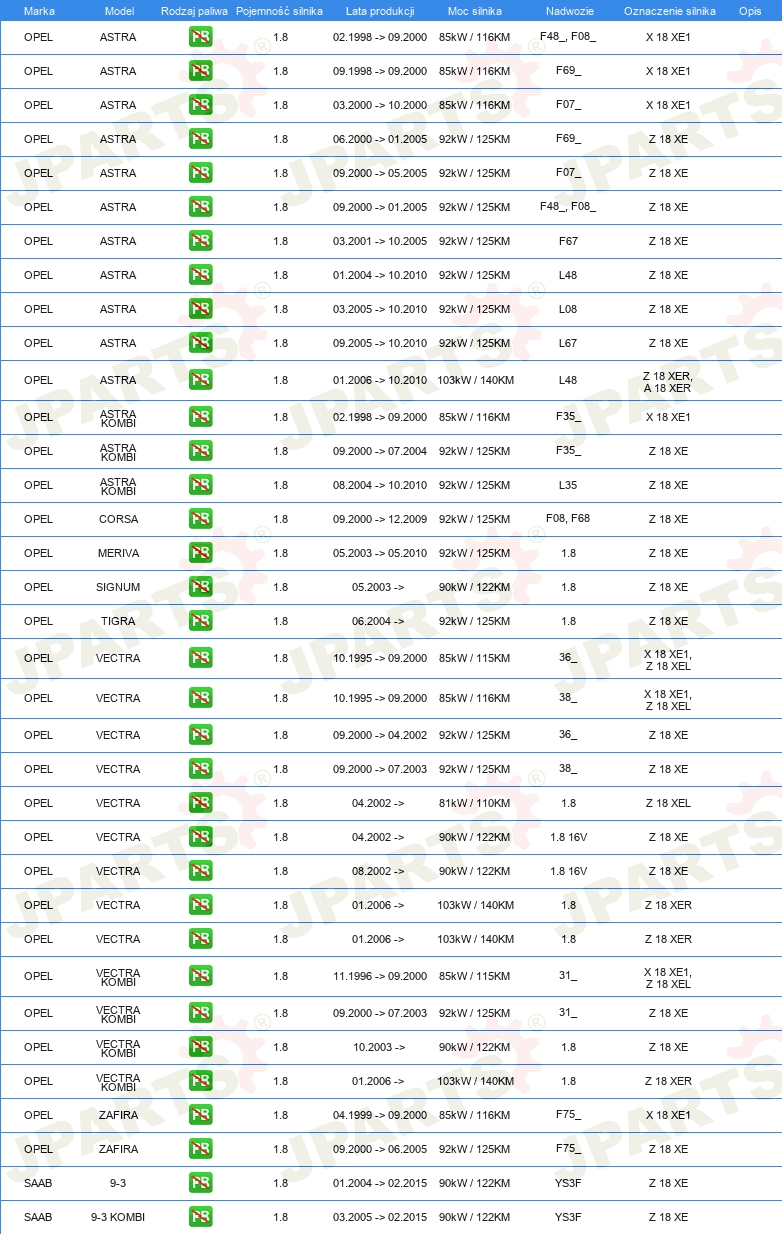
Task: Click the fuel icon in the MERIVA row
Action: (x=200, y=553)
